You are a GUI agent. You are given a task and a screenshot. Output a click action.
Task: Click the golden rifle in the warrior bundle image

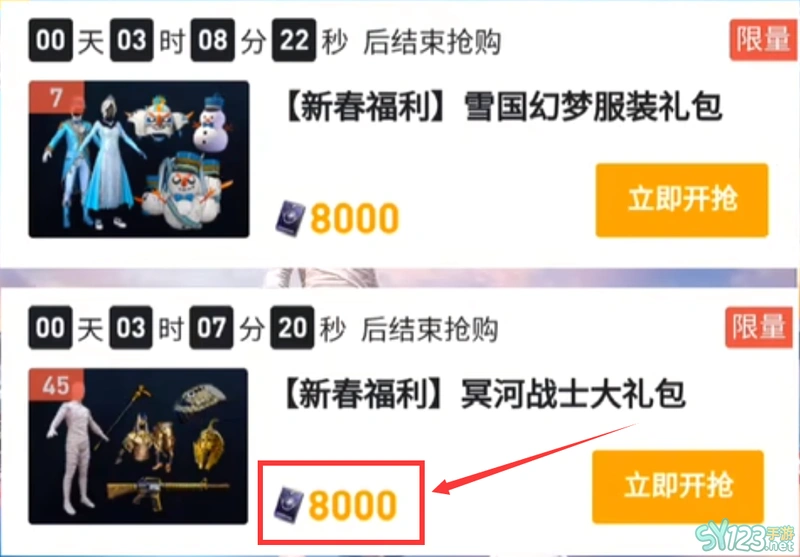tap(163, 490)
